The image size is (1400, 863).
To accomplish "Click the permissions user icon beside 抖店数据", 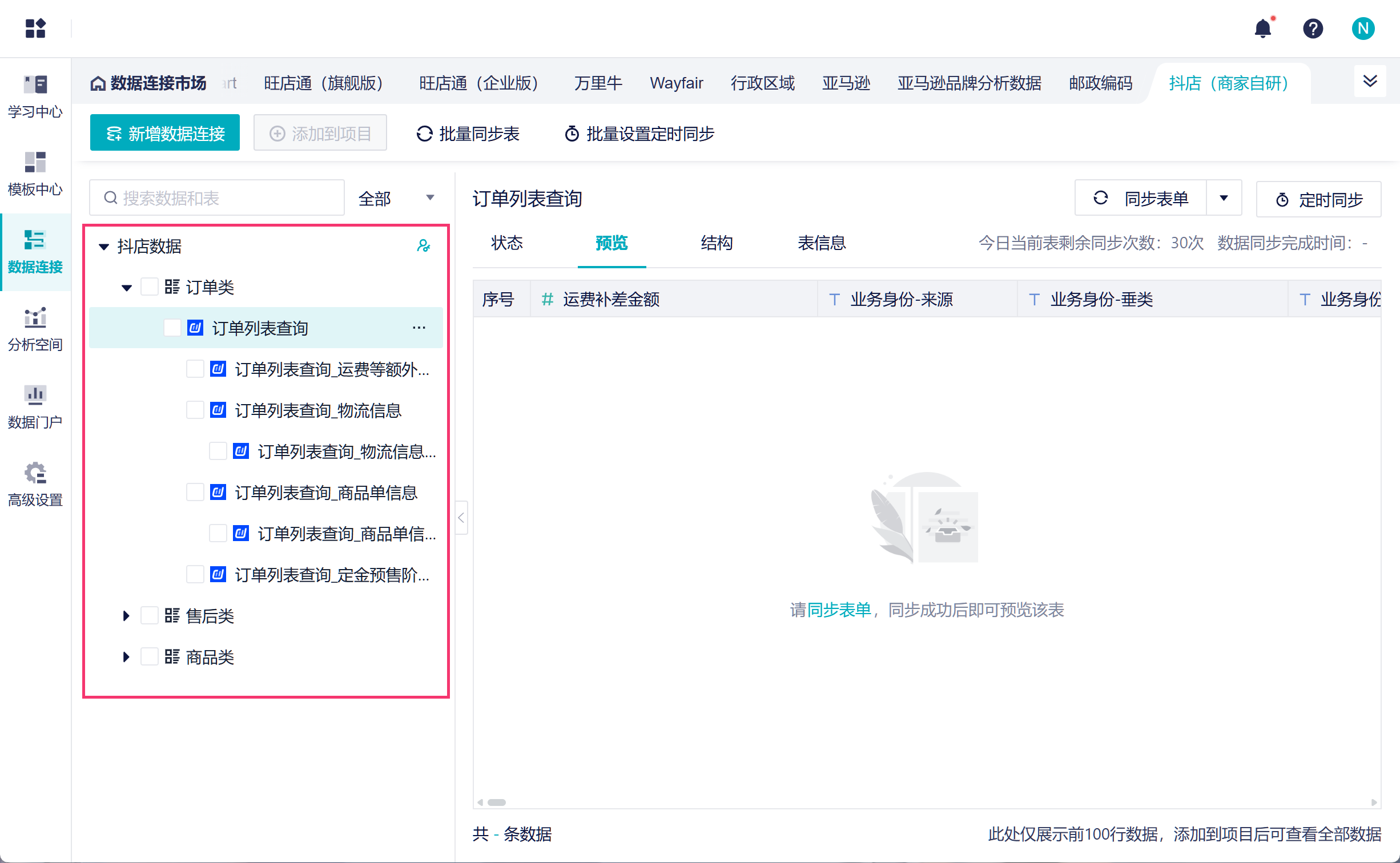I will (423, 246).
